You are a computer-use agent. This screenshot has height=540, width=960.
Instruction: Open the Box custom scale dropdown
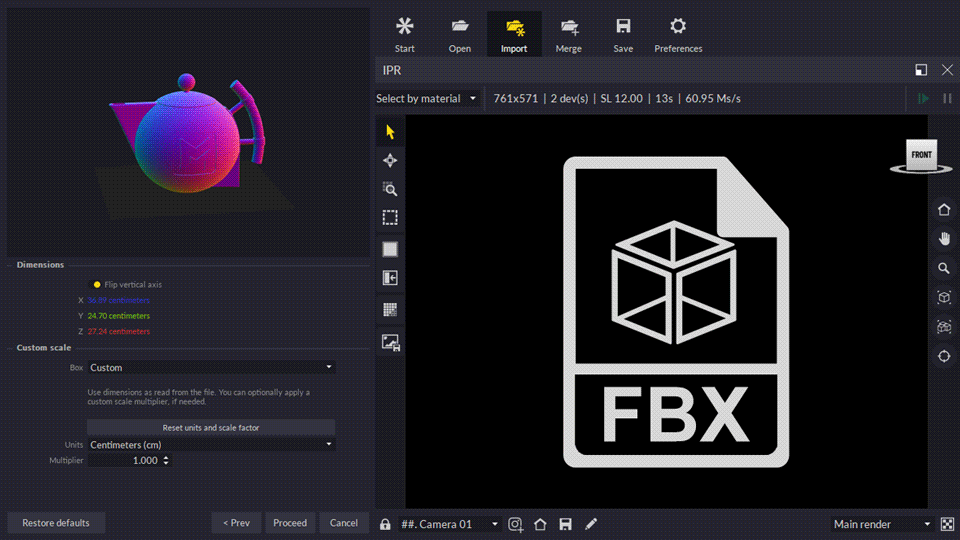211,368
